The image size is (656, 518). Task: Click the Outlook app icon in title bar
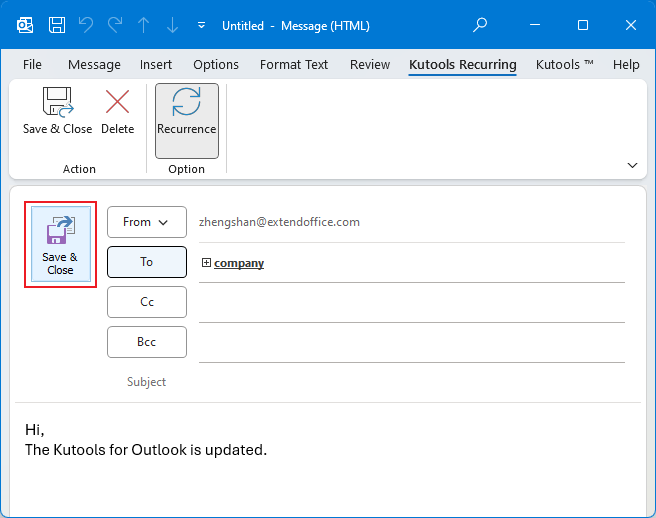point(25,26)
